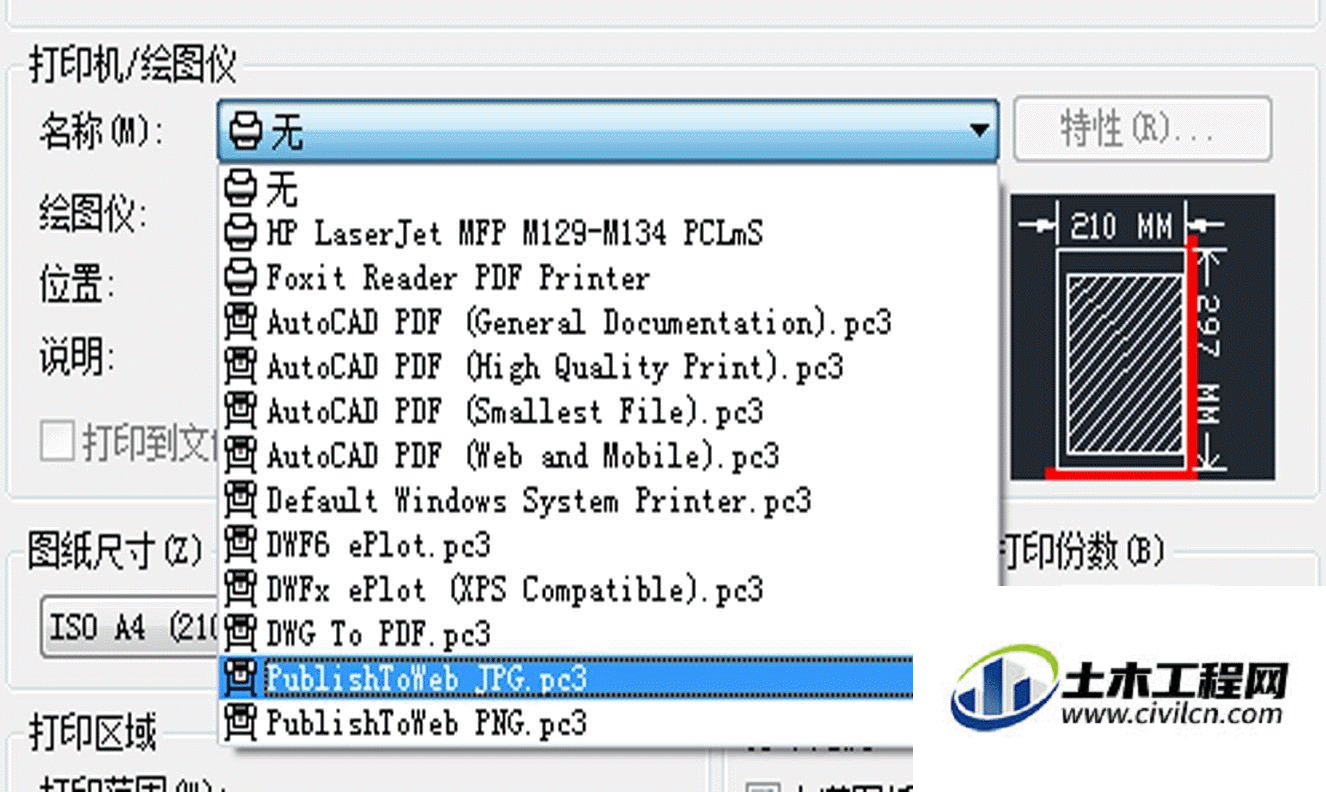Click printer icon in the selected 无 field

pos(246,131)
